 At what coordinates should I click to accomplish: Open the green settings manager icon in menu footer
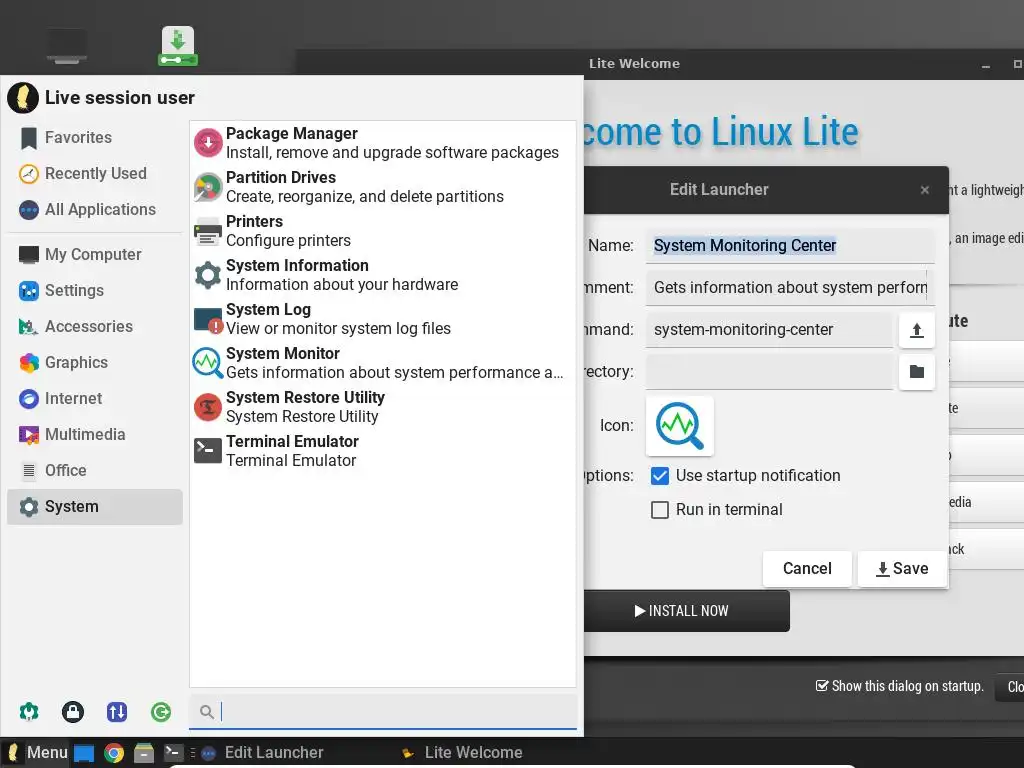click(29, 712)
